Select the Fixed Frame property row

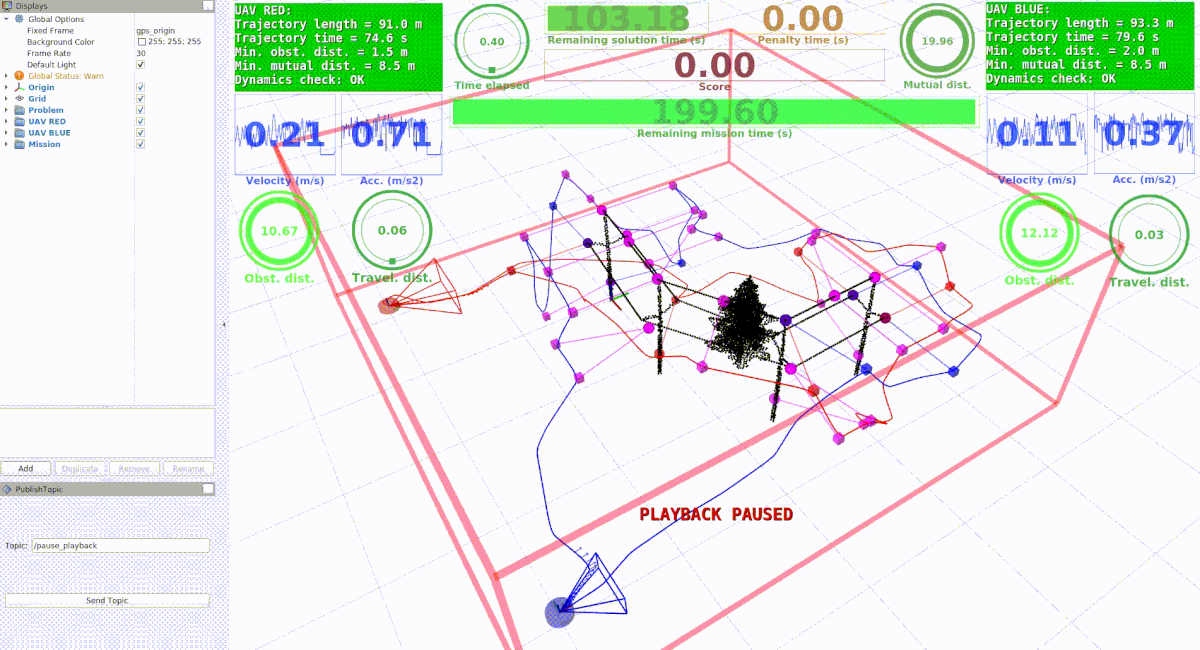click(107, 31)
